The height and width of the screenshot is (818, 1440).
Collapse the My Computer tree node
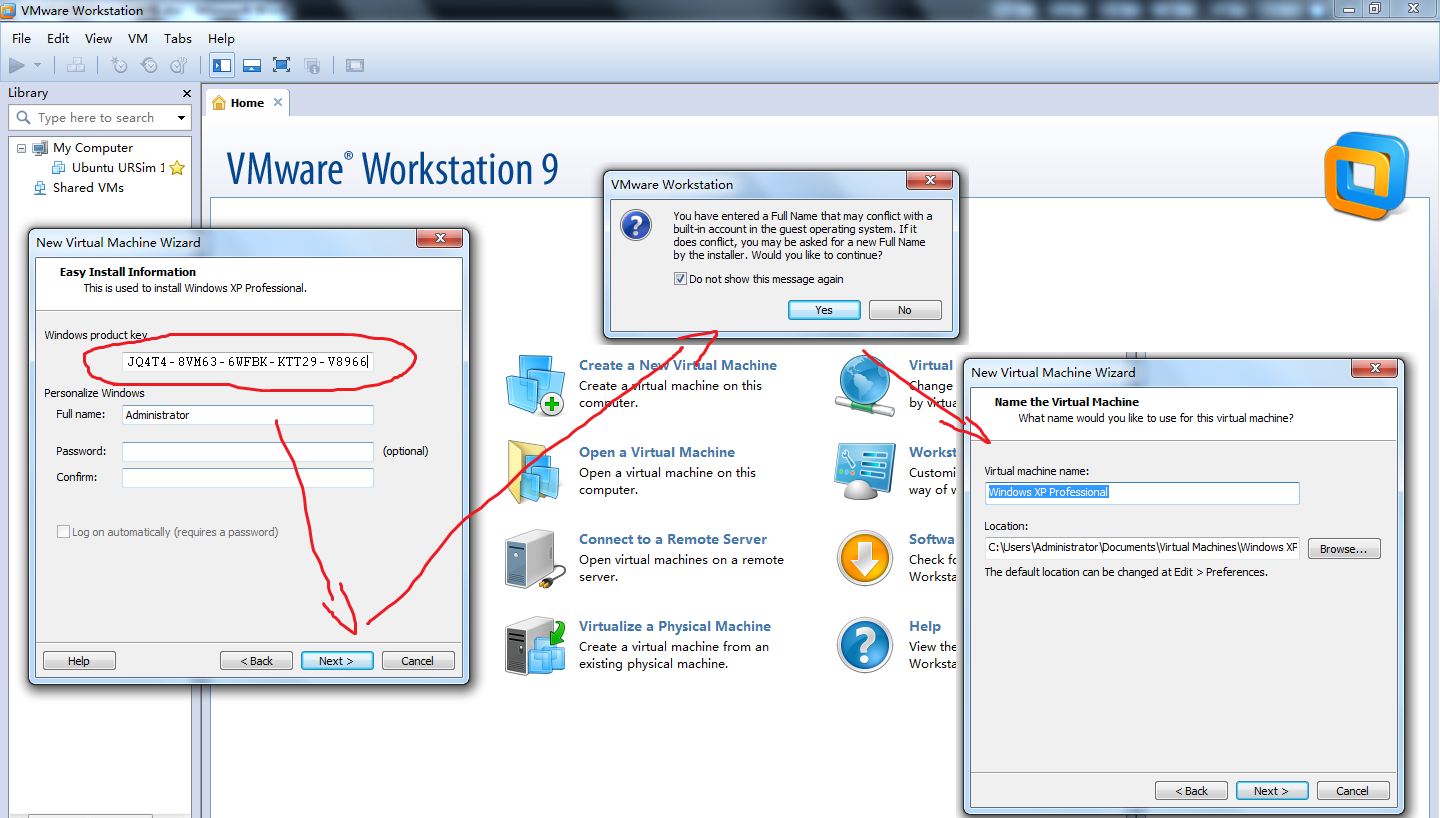point(21,148)
